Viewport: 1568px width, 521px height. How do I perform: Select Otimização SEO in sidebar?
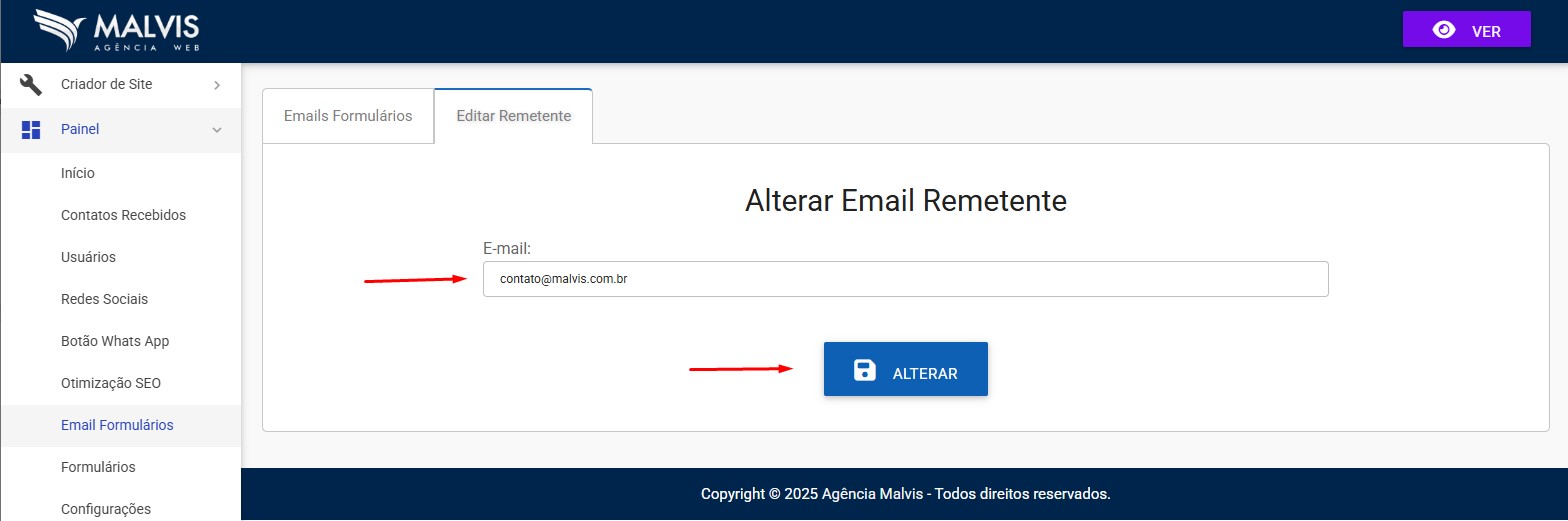[x=110, y=383]
